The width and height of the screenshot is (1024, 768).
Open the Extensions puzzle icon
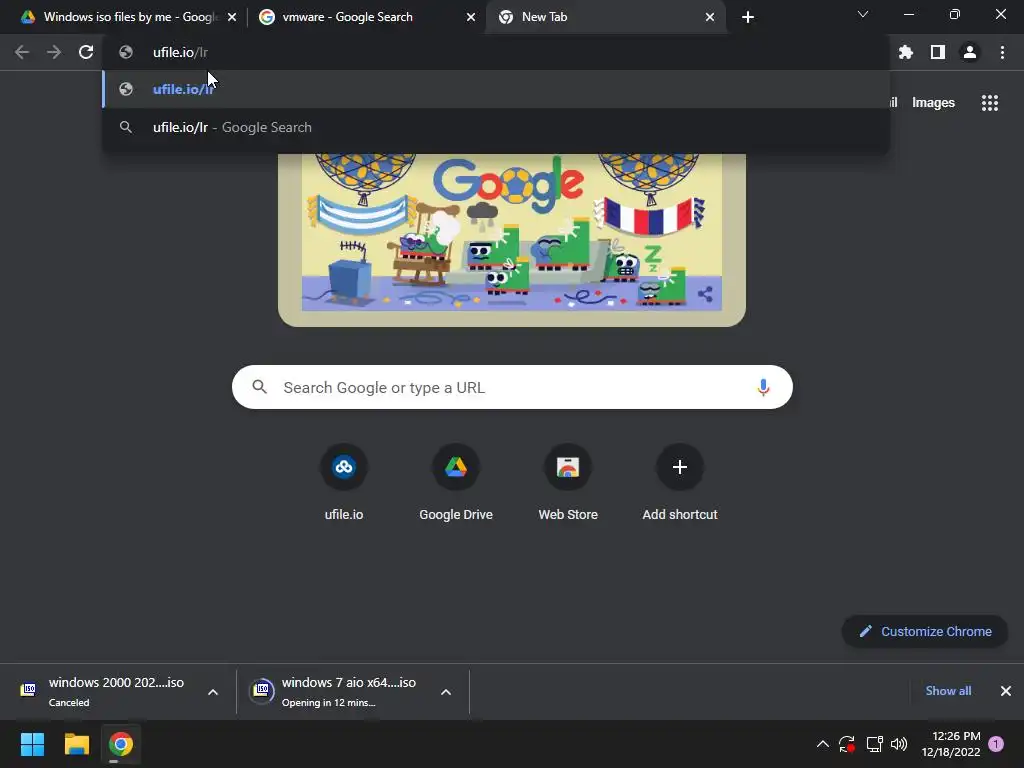(x=906, y=52)
